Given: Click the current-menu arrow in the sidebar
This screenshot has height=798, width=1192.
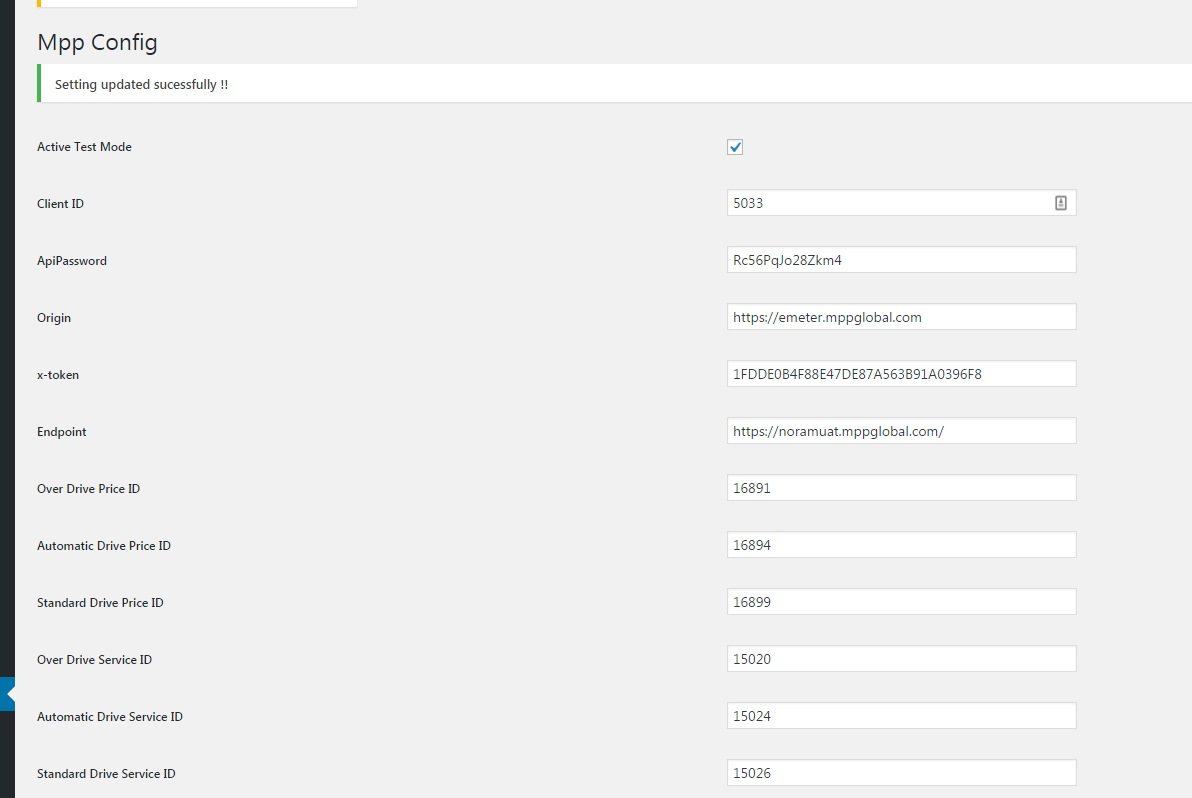Looking at the screenshot, I should (x=10, y=694).
